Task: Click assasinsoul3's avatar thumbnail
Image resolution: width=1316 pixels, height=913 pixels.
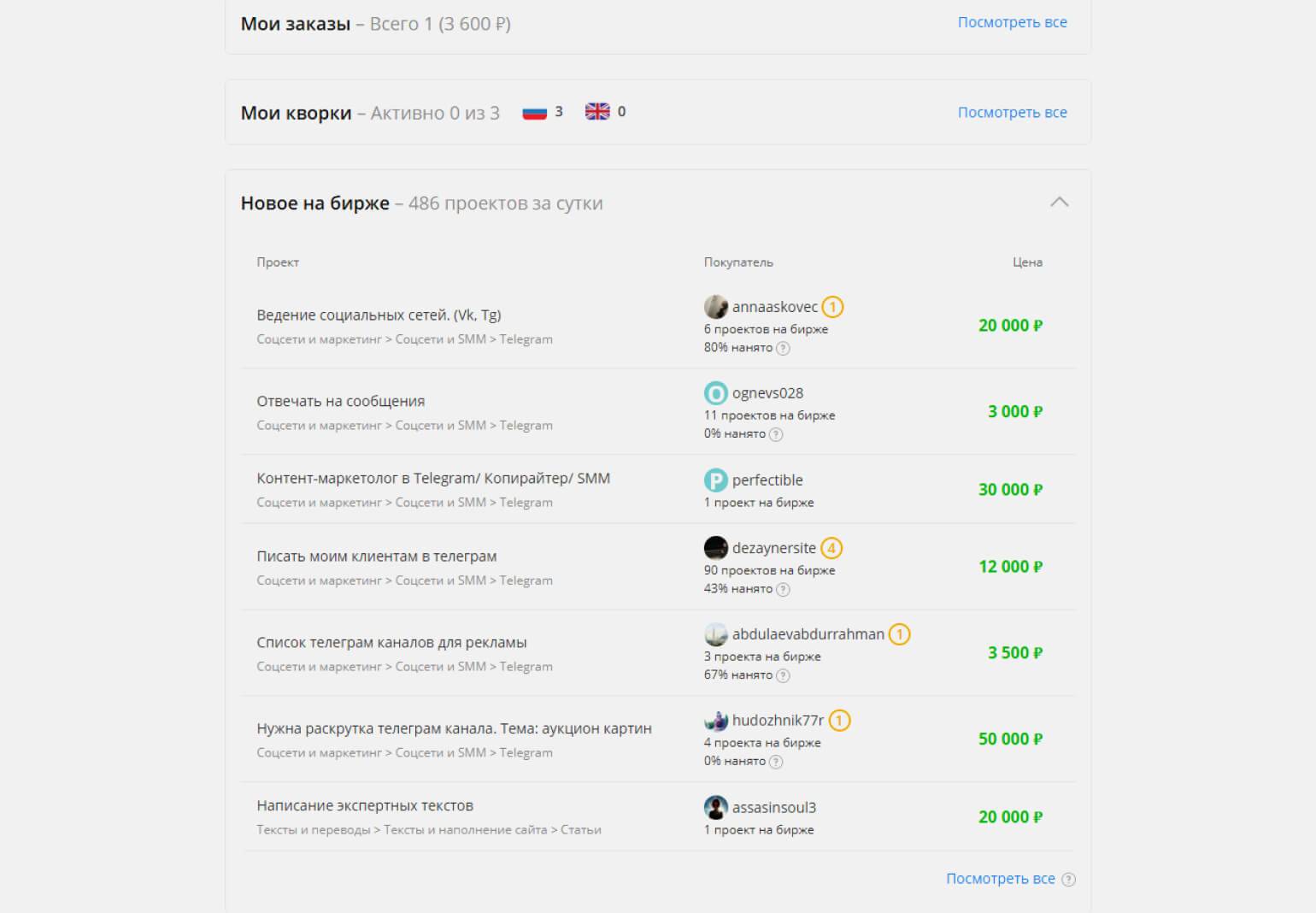Action: [715, 808]
